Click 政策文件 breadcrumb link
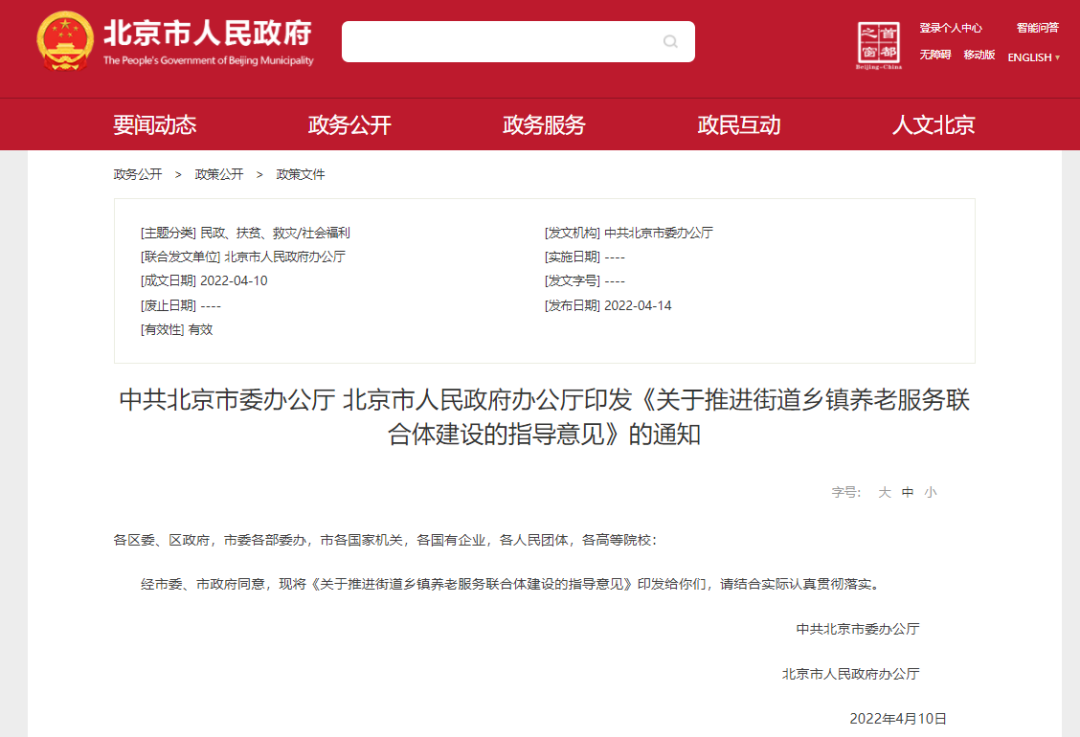 tap(300, 174)
